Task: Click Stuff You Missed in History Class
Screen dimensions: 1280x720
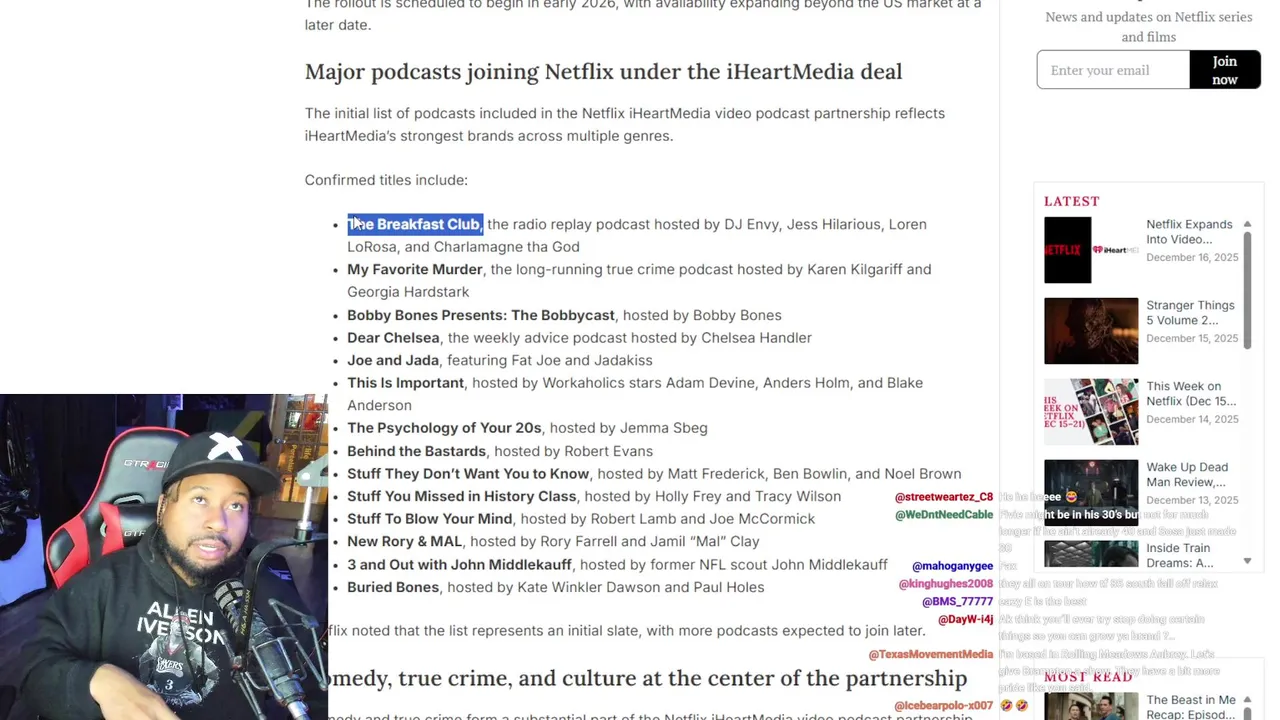Action: (462, 496)
